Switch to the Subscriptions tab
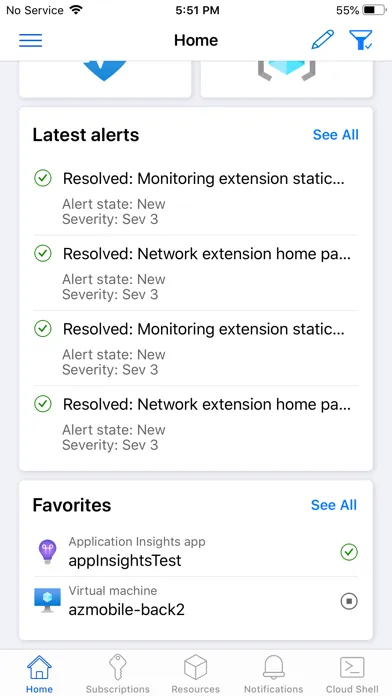This screenshot has height=696, width=392. pyautogui.click(x=118, y=674)
